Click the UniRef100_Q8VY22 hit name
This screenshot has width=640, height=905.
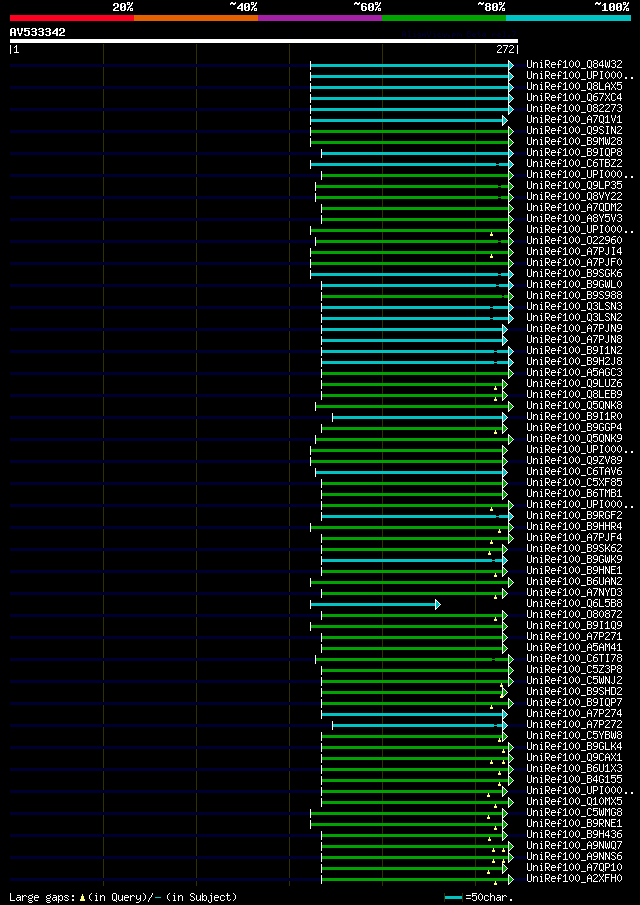(x=574, y=196)
